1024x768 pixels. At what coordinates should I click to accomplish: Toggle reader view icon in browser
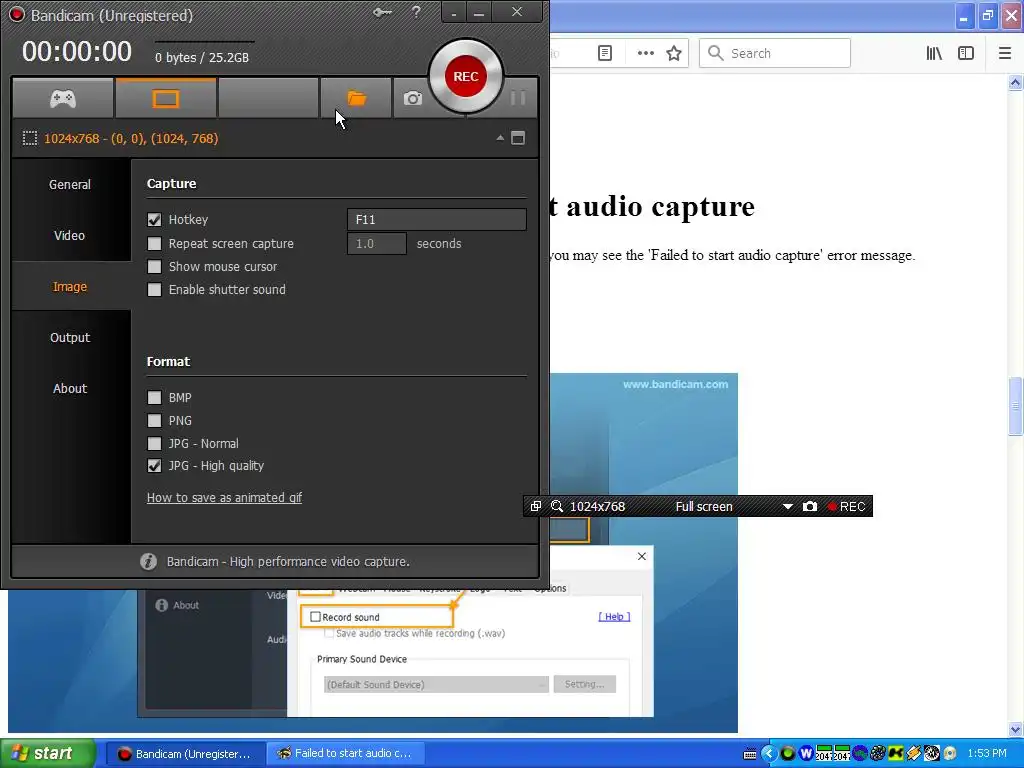point(605,53)
